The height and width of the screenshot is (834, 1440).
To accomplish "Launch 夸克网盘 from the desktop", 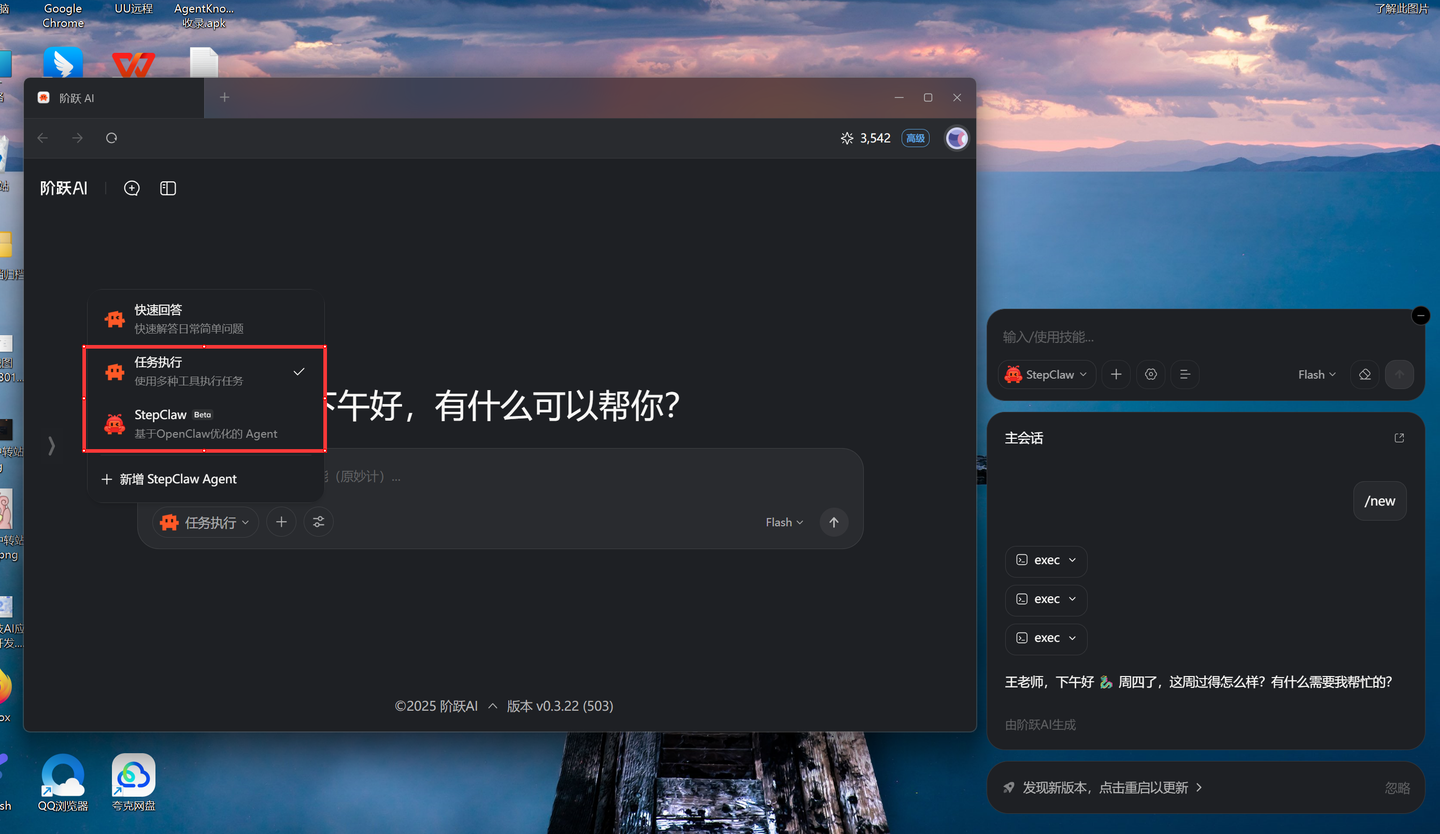I will click(x=133, y=783).
